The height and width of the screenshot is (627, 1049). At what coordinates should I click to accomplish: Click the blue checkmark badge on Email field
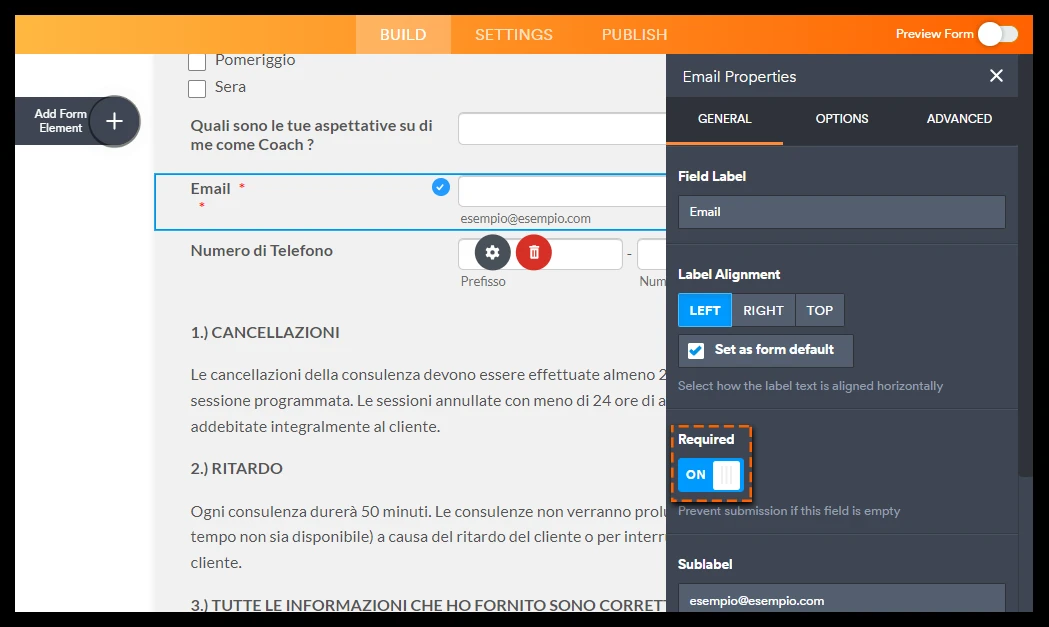click(439, 187)
